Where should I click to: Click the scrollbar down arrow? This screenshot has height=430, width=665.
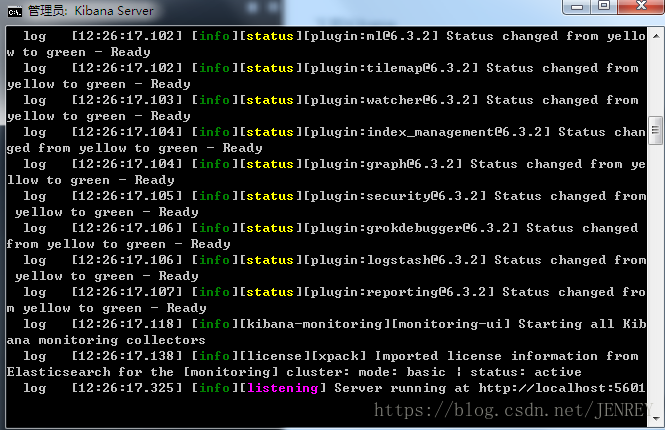point(656,419)
